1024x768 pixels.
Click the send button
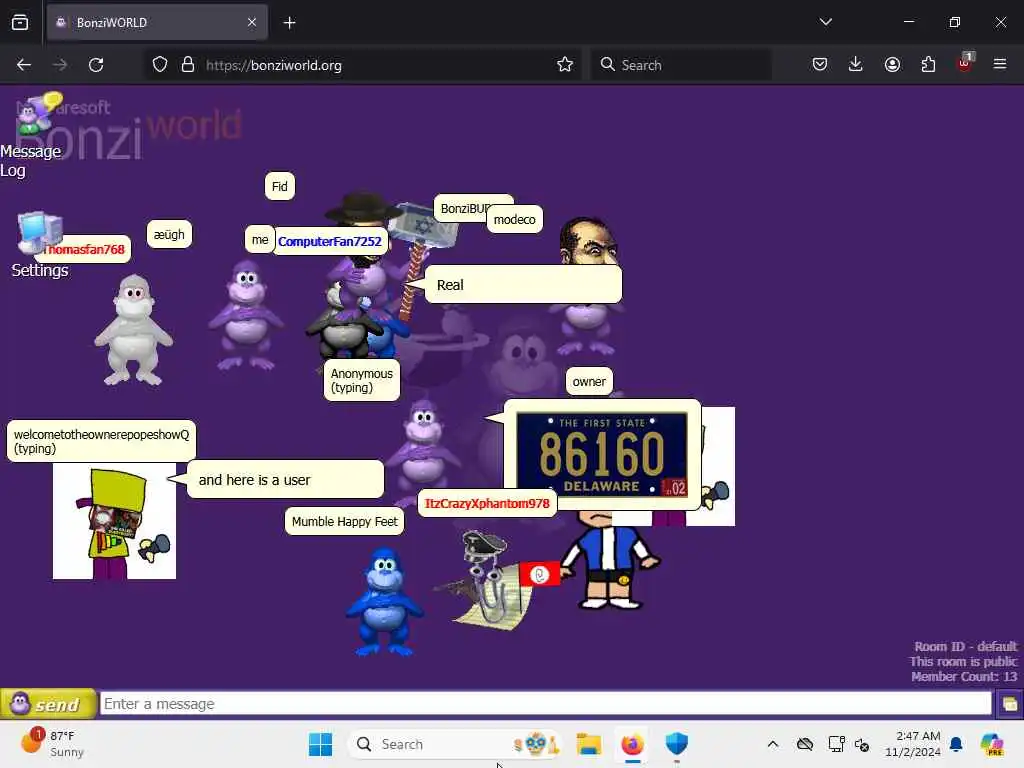pos(48,704)
